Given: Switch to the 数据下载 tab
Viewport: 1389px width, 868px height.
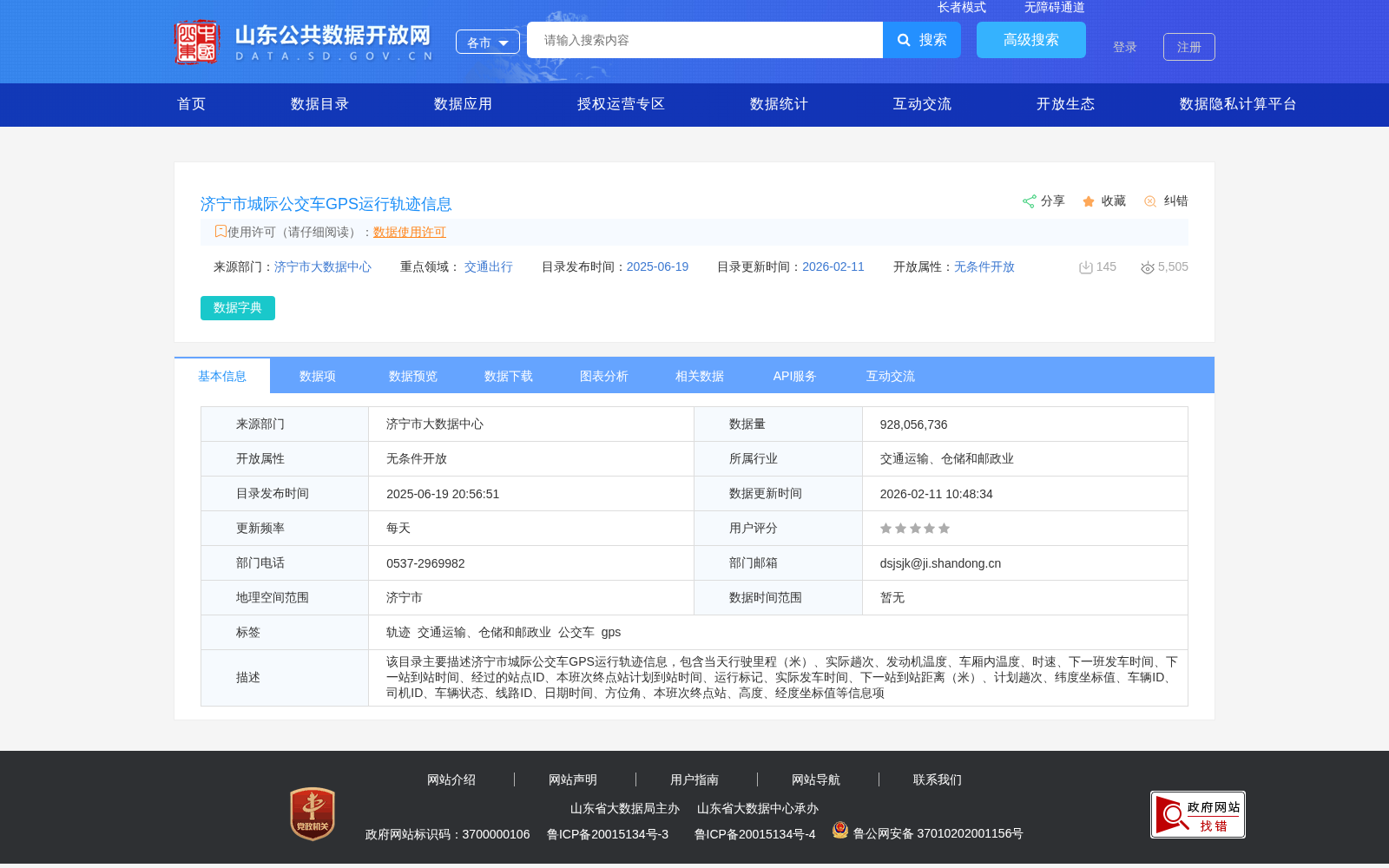Looking at the screenshot, I should tap(509, 376).
